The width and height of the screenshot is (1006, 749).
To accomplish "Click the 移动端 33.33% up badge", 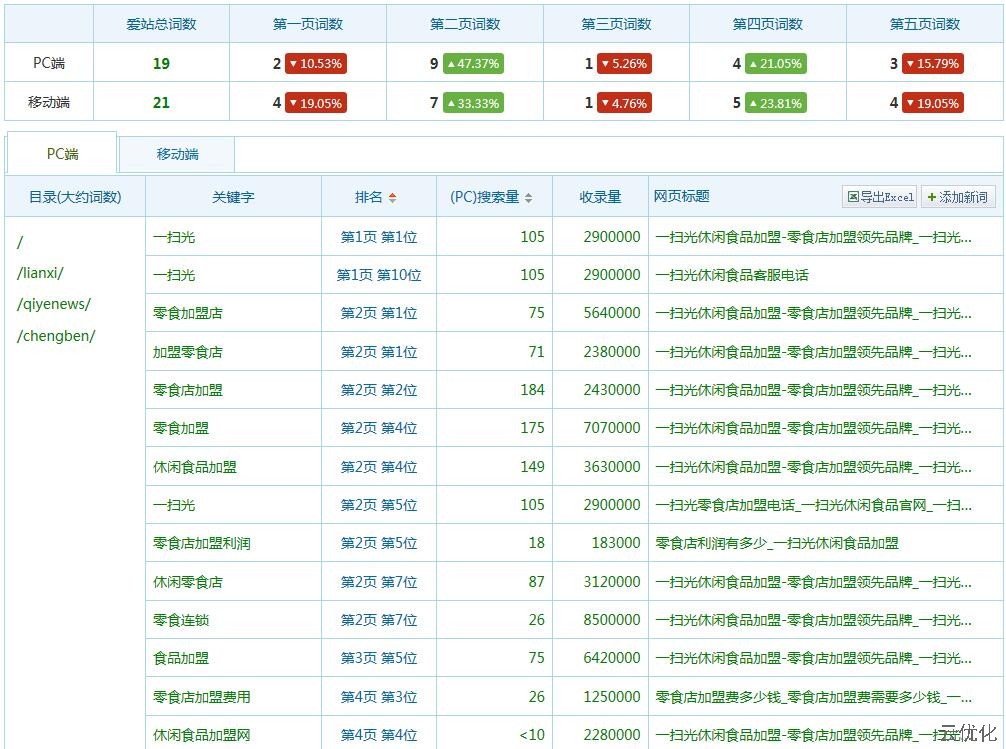I will (x=473, y=103).
